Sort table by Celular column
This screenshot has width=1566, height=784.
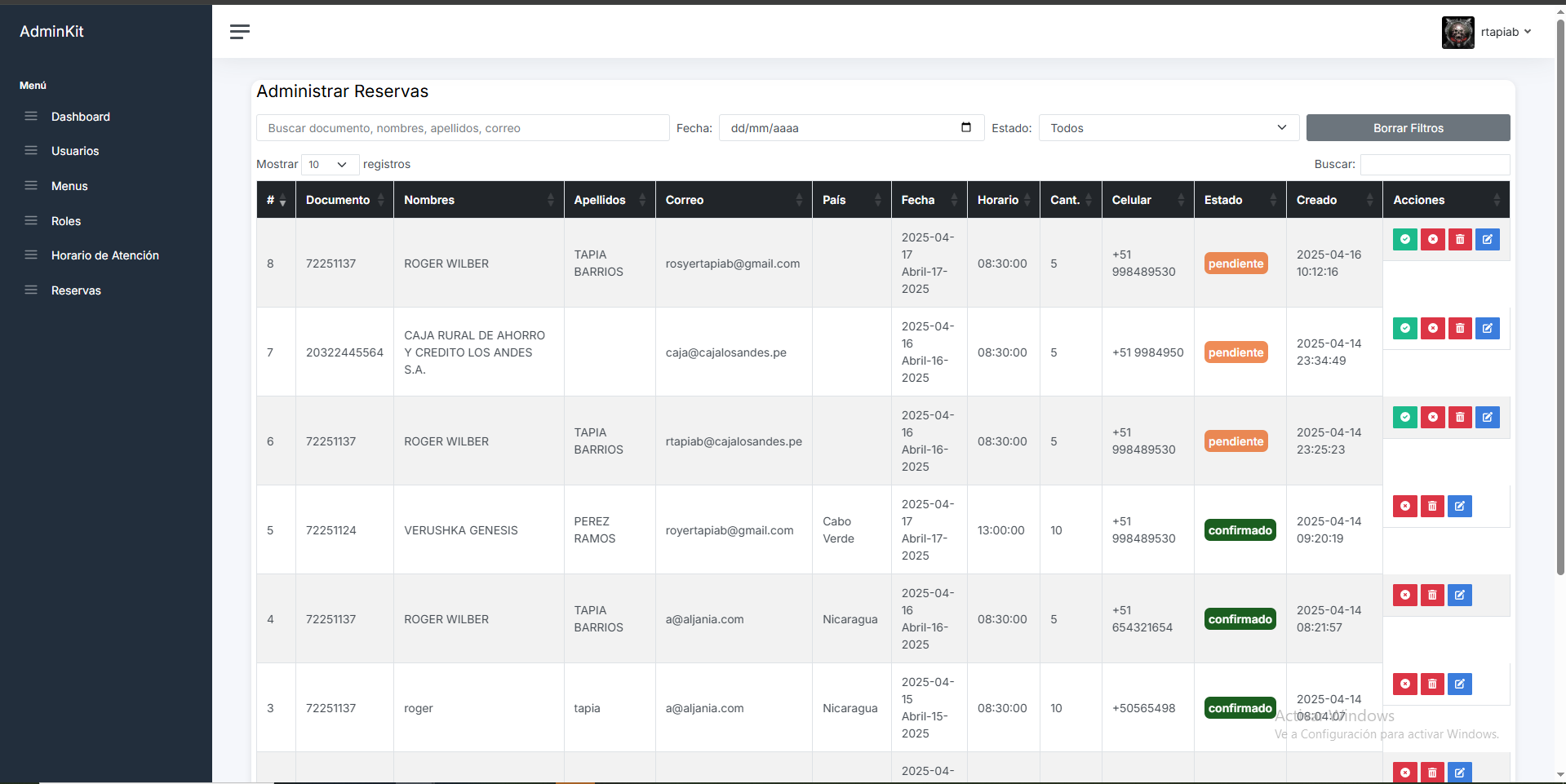[1148, 200]
